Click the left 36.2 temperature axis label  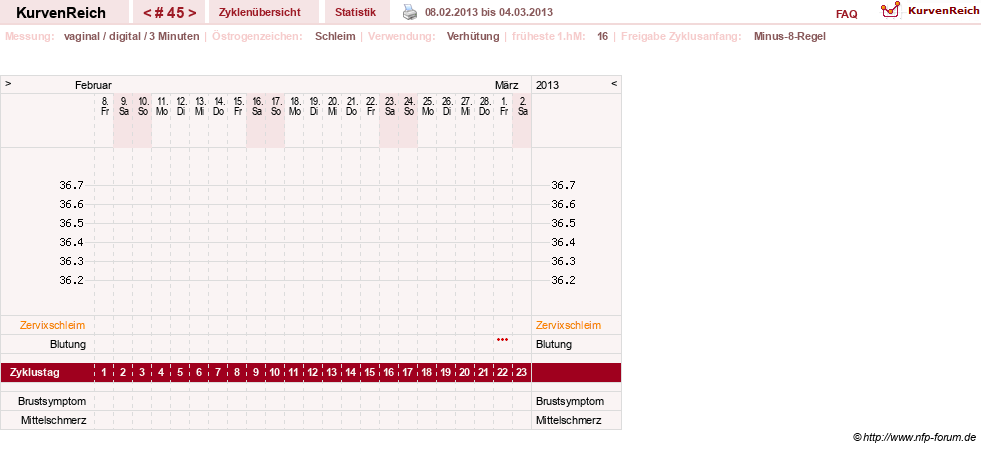(x=71, y=280)
